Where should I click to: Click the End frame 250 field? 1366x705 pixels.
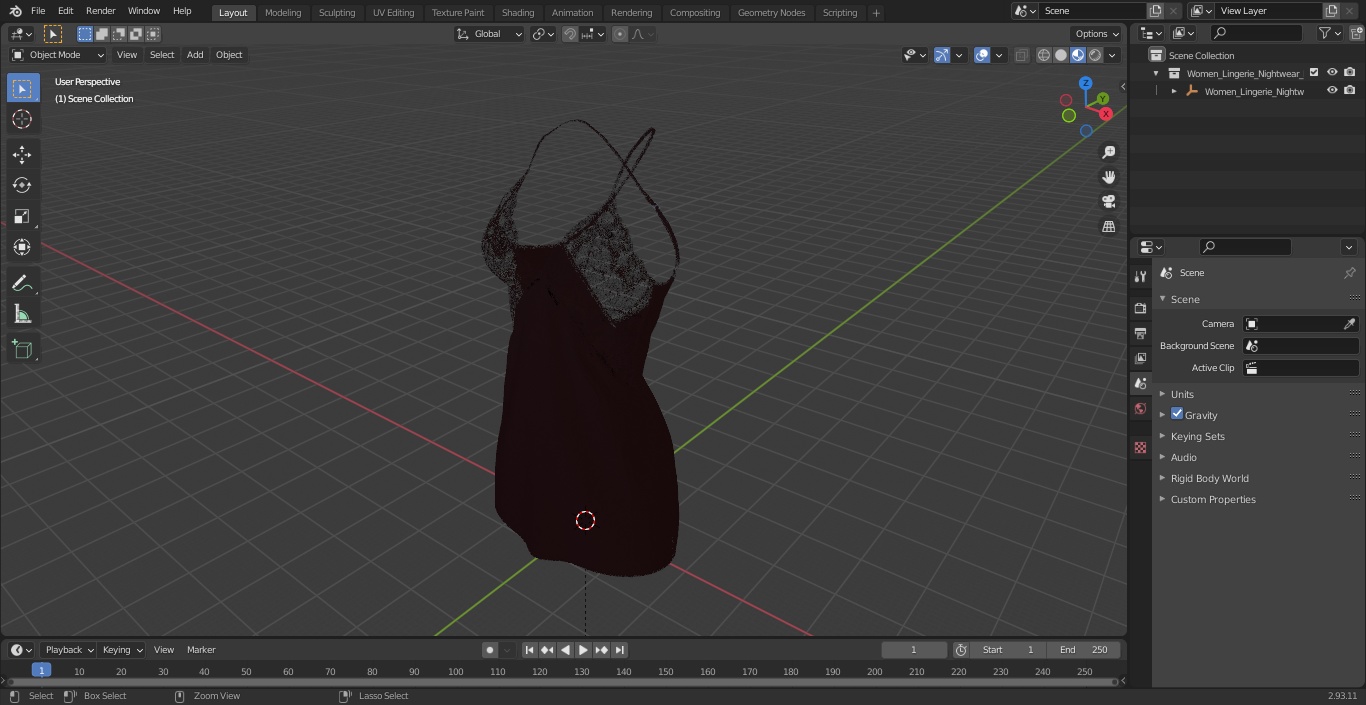[1084, 650]
